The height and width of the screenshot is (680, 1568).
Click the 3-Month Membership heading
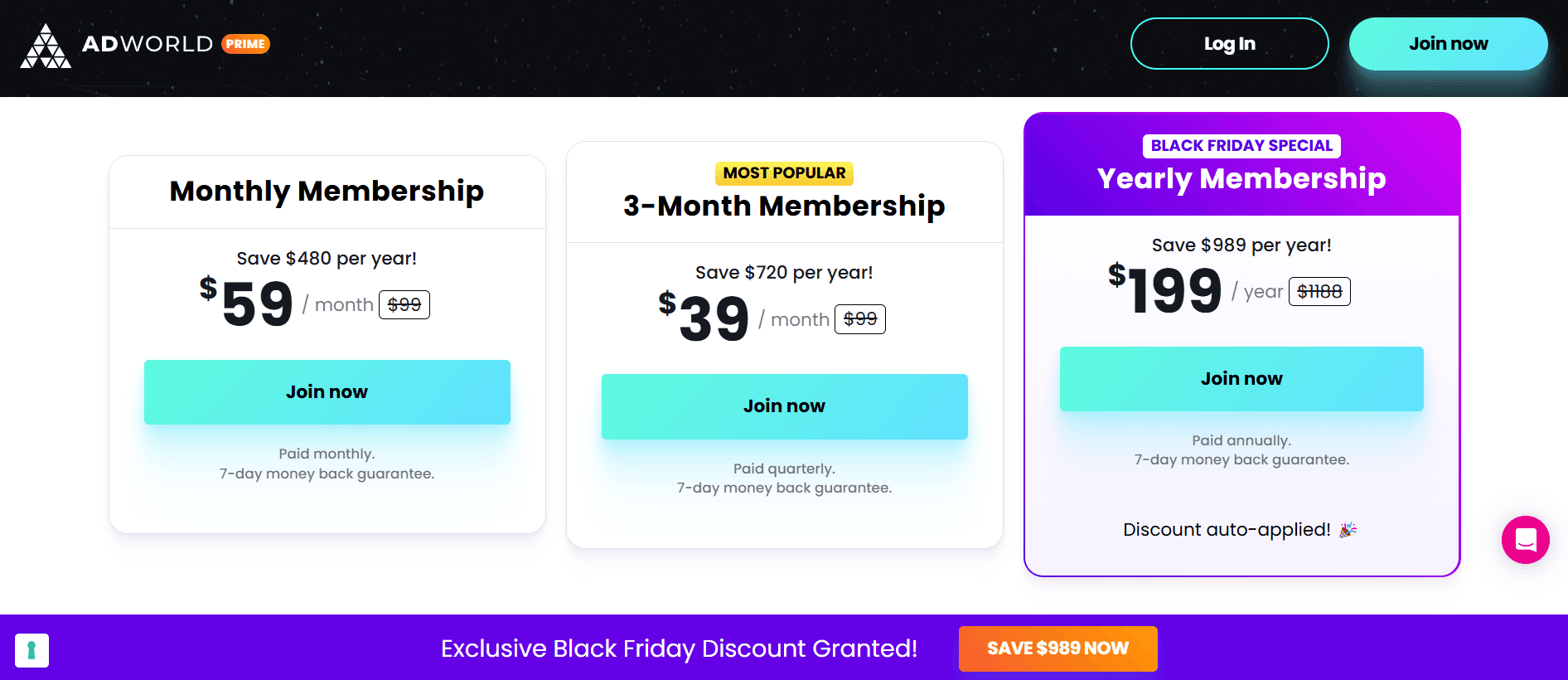784,206
